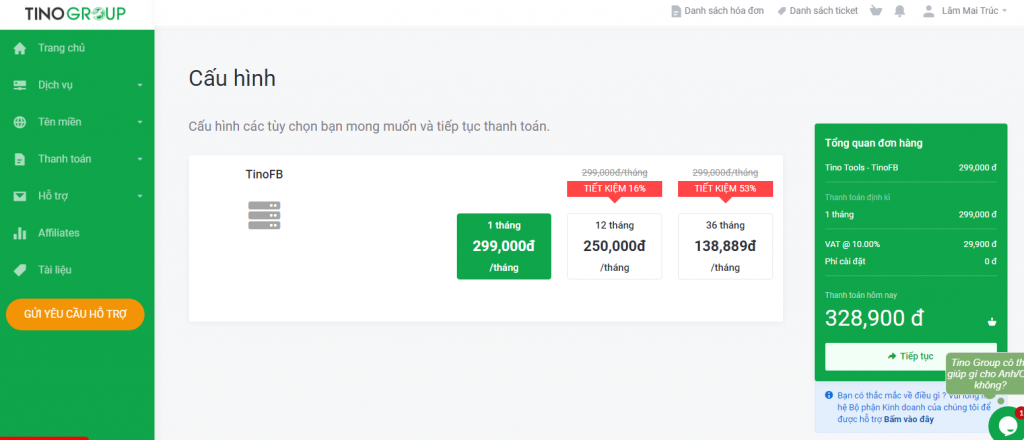Select the 1 tháng billing option
This screenshot has height=440, width=1024.
pyautogui.click(x=504, y=246)
